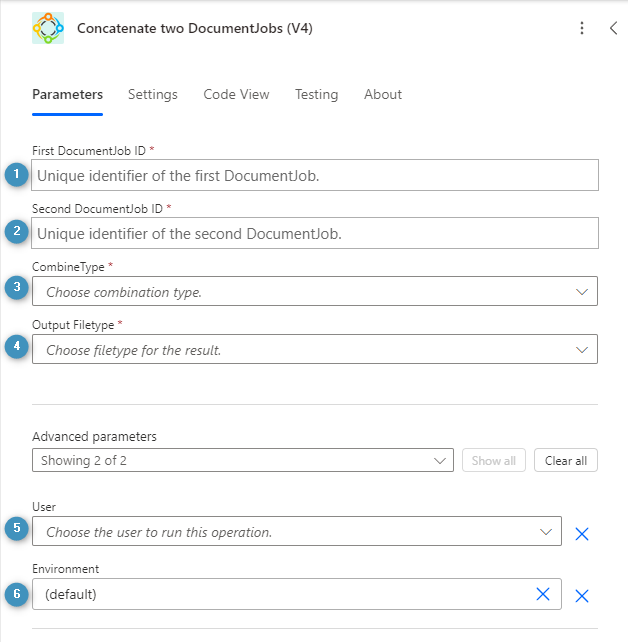This screenshot has height=642, width=628.
Task: Go to the About tab
Action: tap(383, 95)
